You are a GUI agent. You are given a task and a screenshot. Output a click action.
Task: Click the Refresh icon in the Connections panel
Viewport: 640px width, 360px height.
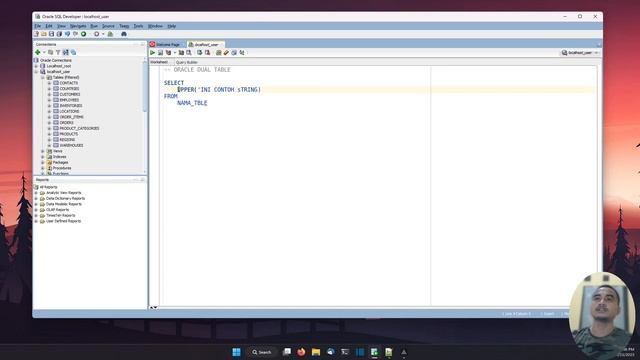point(51,52)
